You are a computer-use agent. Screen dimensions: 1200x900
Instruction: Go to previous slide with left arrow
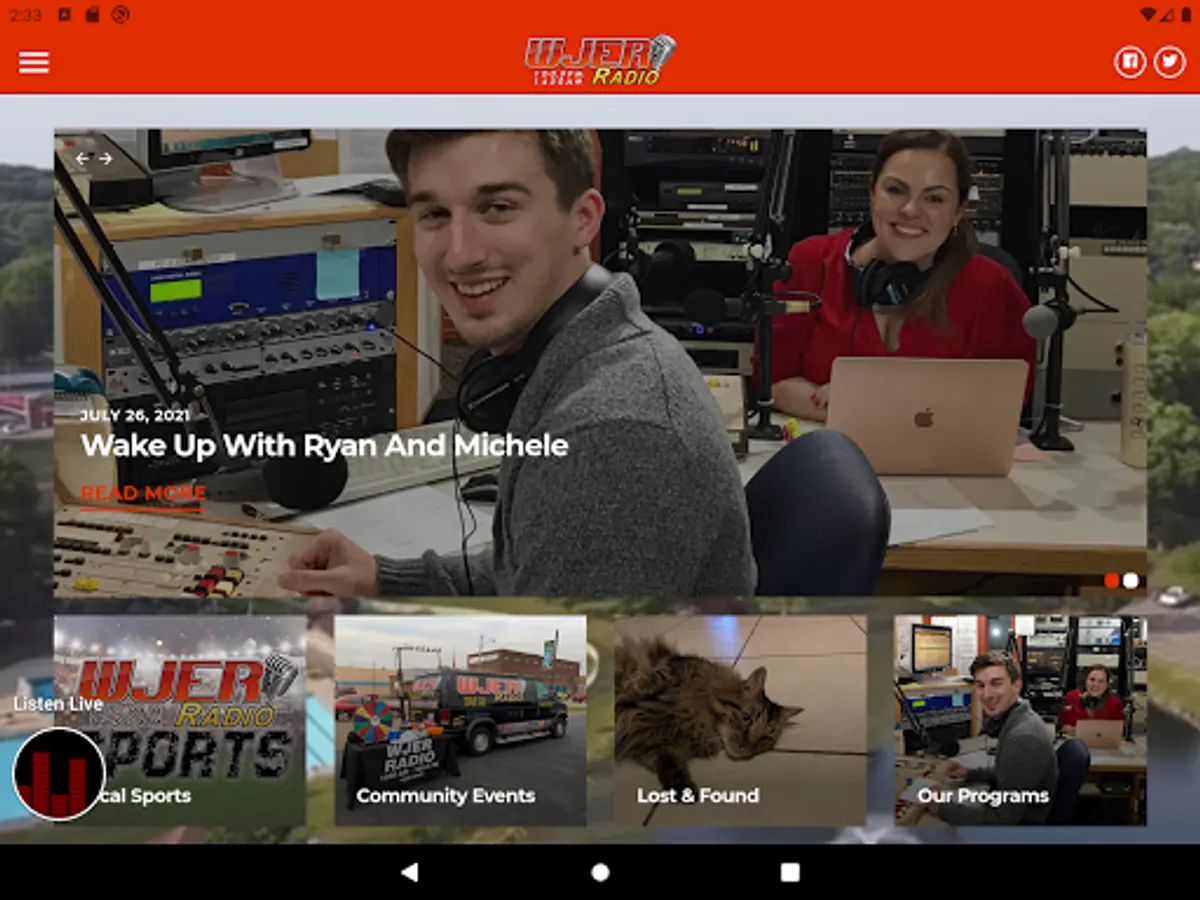[x=82, y=158]
